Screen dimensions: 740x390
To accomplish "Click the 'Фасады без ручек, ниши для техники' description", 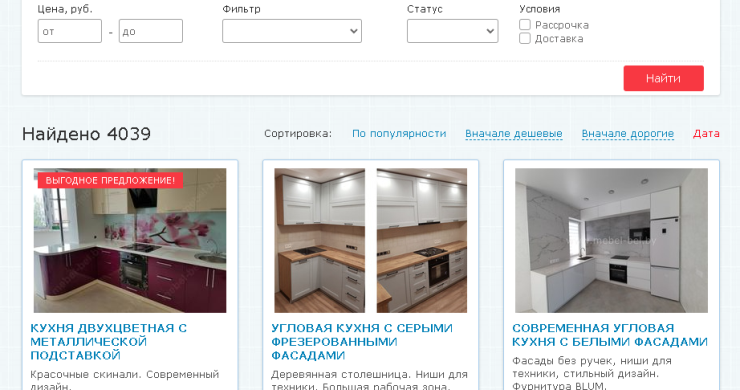I will click(x=592, y=373).
